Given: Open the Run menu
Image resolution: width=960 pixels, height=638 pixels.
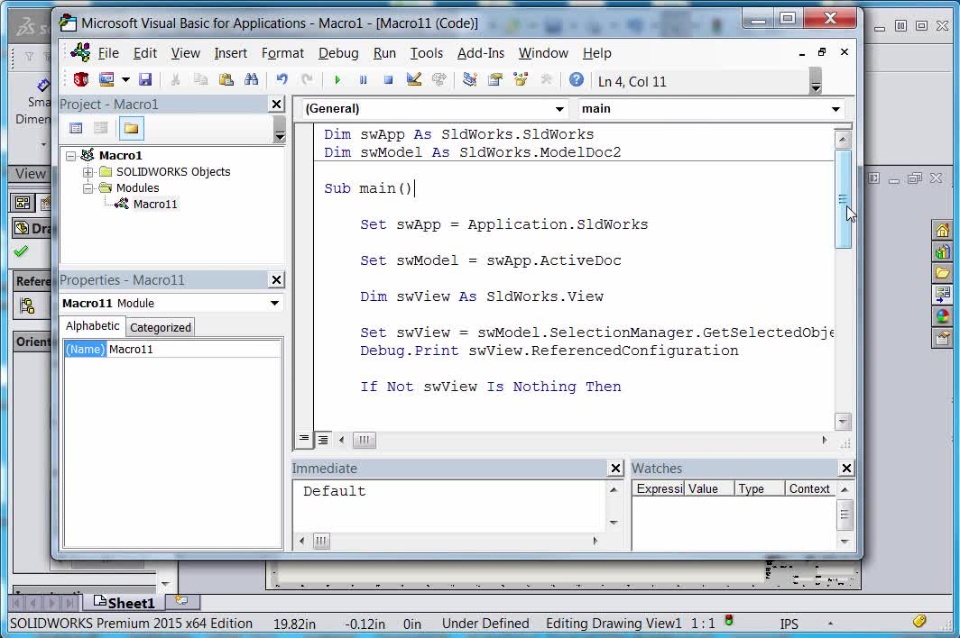Looking at the screenshot, I should 384,53.
